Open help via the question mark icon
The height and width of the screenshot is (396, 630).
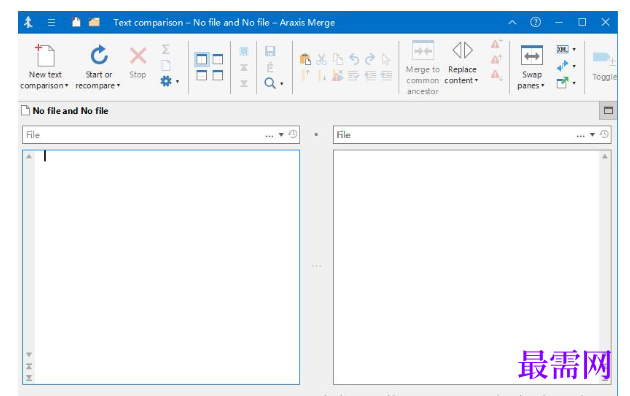(x=535, y=22)
